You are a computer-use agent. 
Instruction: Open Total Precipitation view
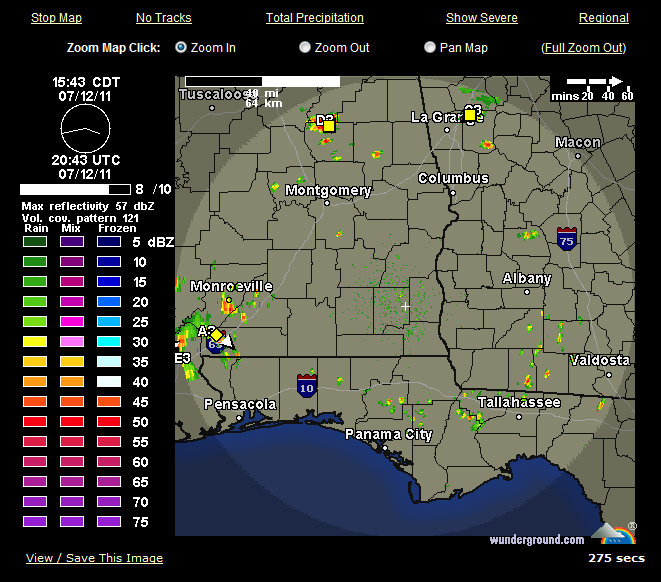point(314,18)
